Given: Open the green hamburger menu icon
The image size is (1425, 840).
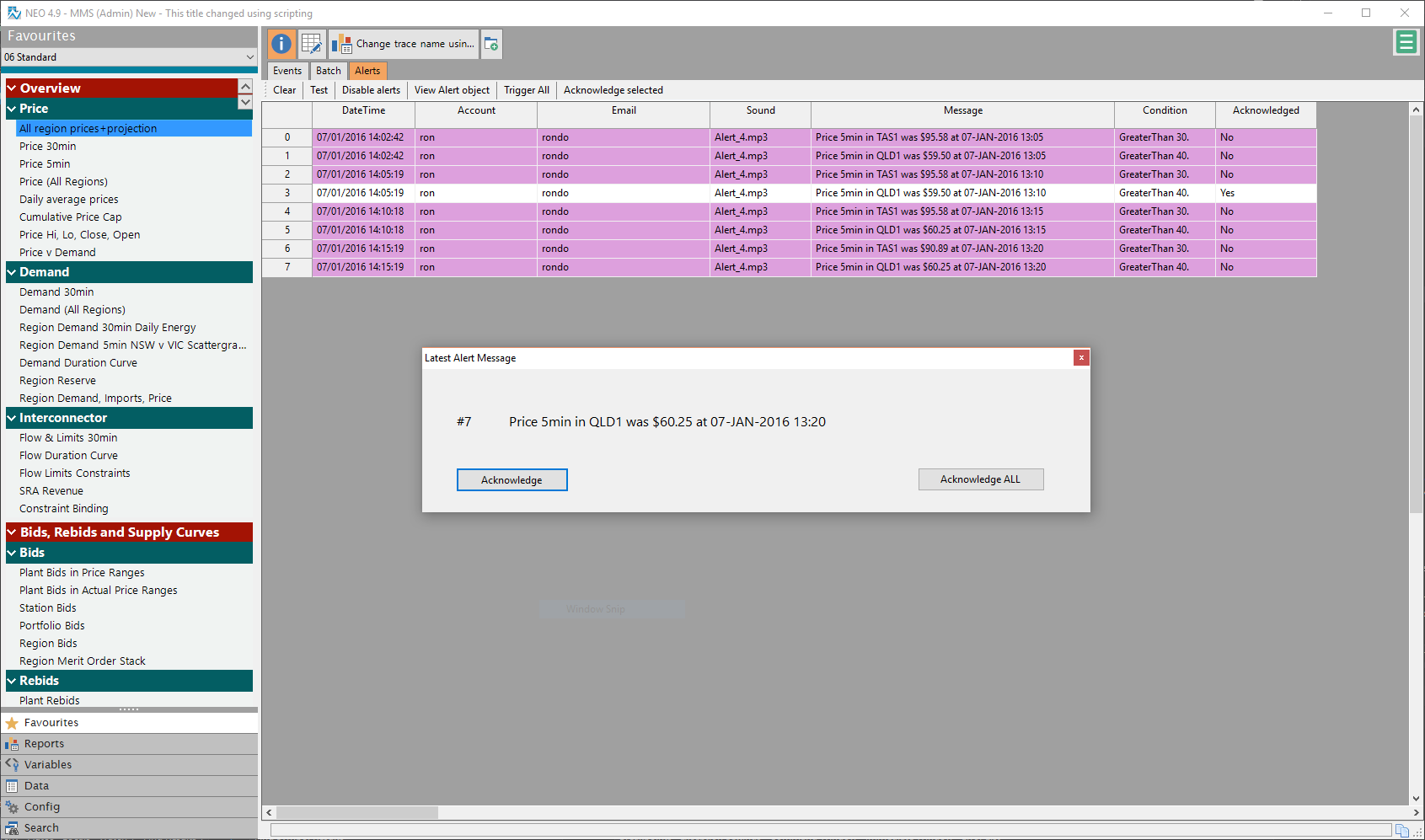Looking at the screenshot, I should (x=1406, y=42).
